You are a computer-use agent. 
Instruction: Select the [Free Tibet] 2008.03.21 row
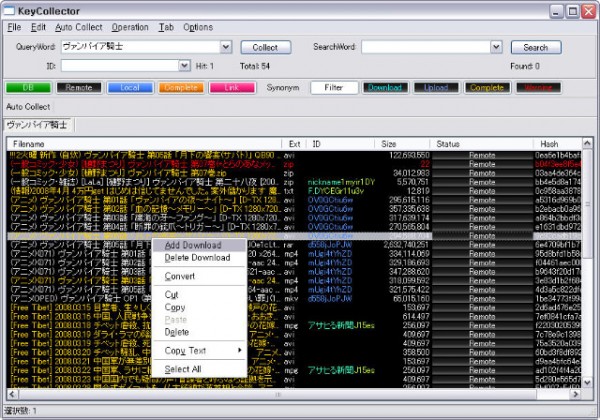(294, 361)
